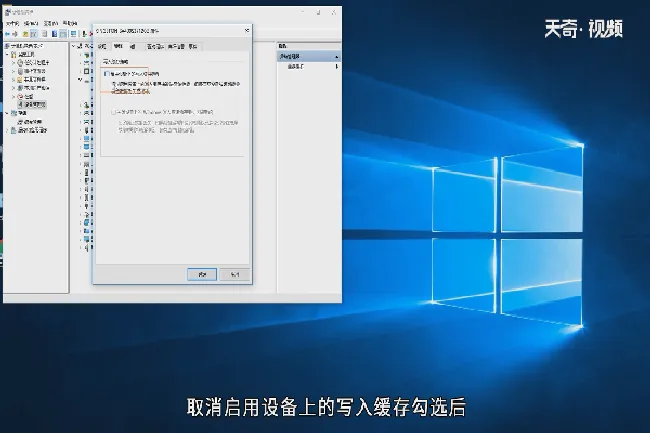Viewport: 650px width, 433px height.
Task: Click the Services and Applications icon
Action: coord(14,130)
